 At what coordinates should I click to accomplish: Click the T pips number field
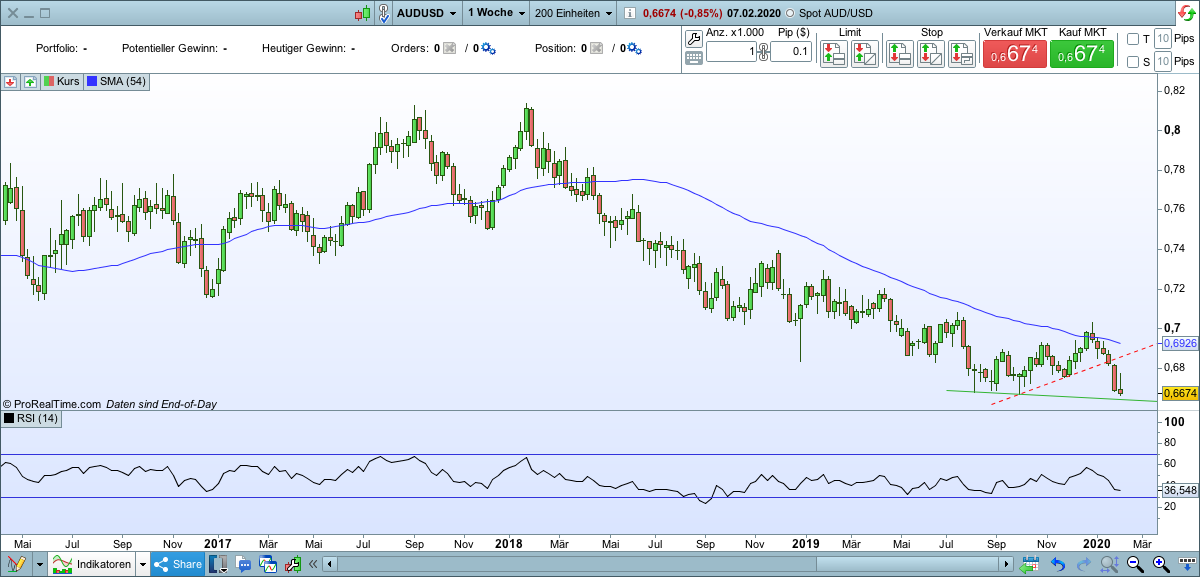point(1162,39)
